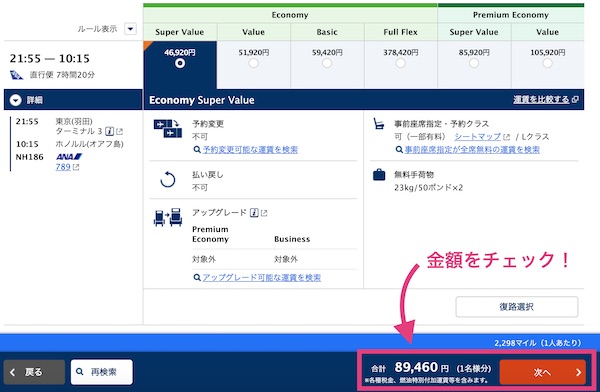Click external icon next to 789

[76, 167]
